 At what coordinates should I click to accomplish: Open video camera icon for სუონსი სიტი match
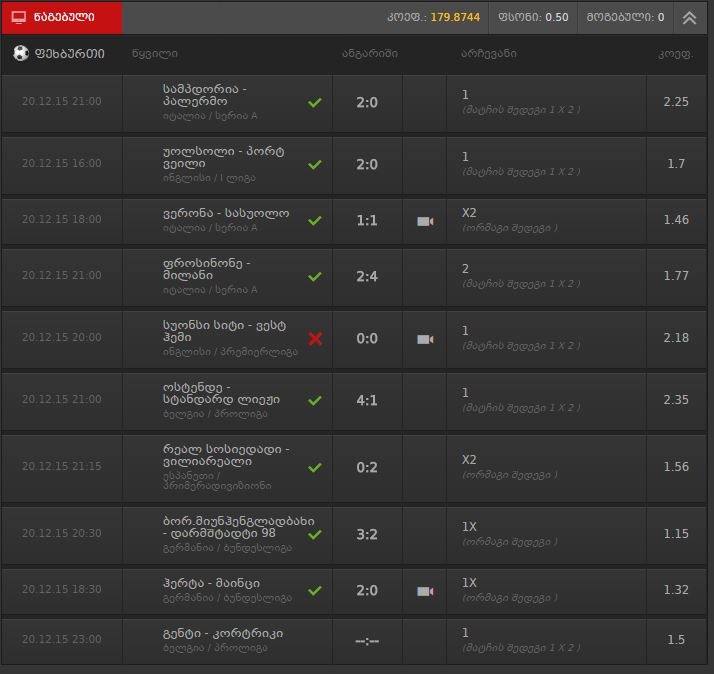point(425,339)
